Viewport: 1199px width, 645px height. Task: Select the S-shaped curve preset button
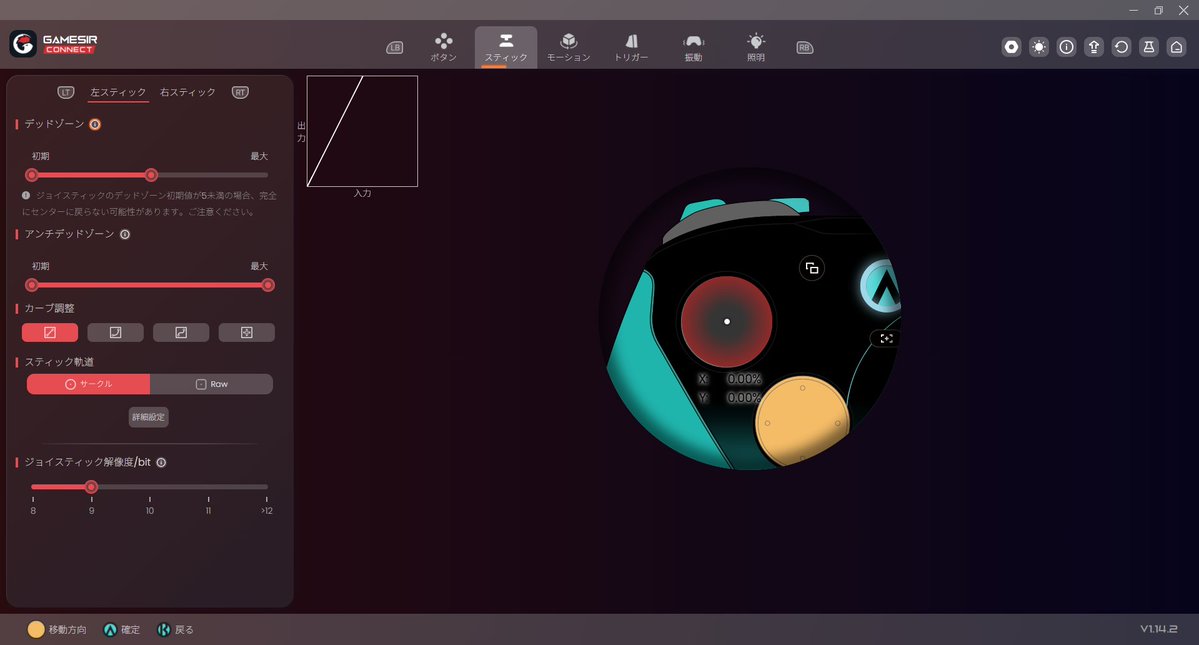click(181, 332)
